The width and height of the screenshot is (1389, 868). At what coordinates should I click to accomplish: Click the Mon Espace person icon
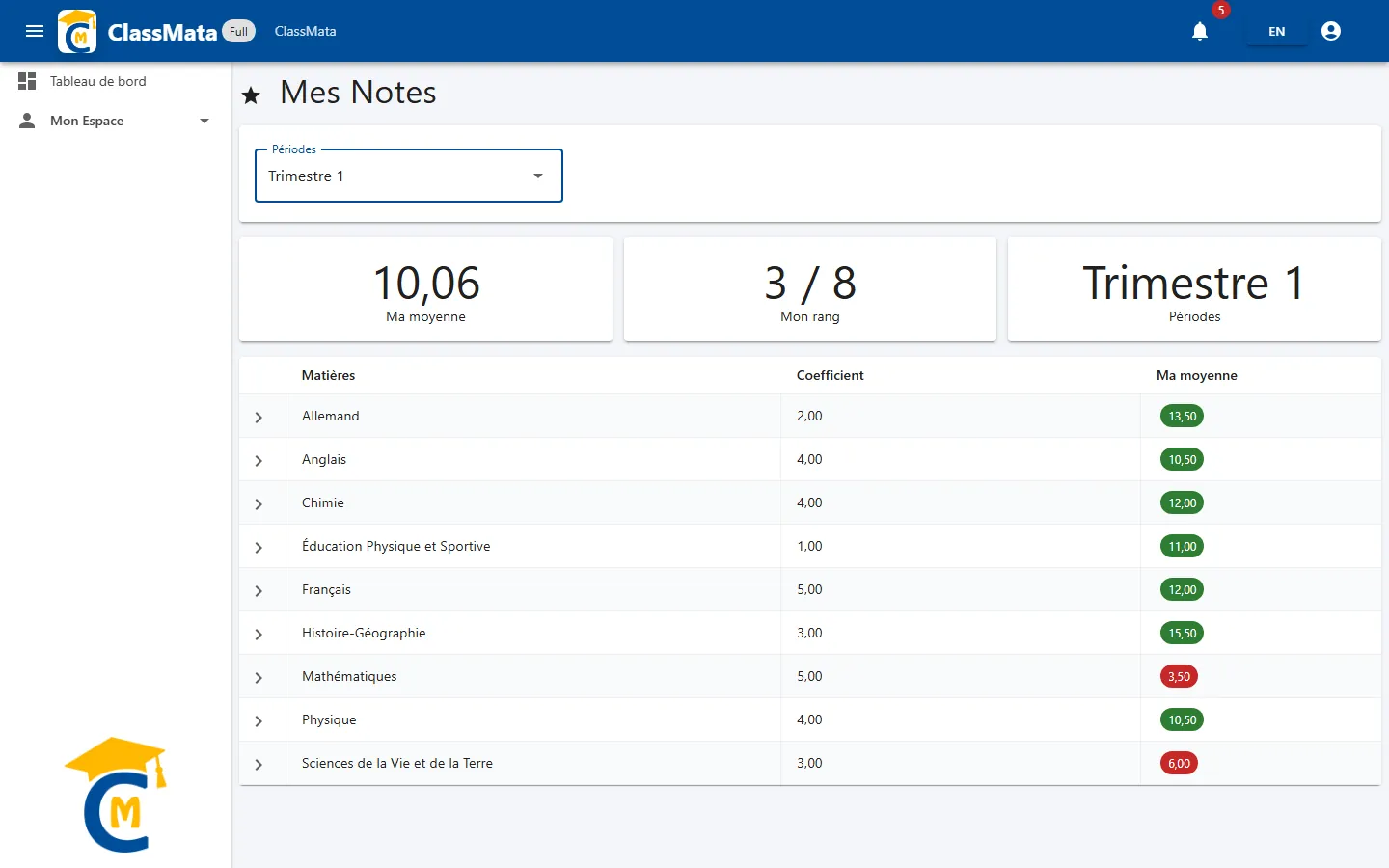27,121
